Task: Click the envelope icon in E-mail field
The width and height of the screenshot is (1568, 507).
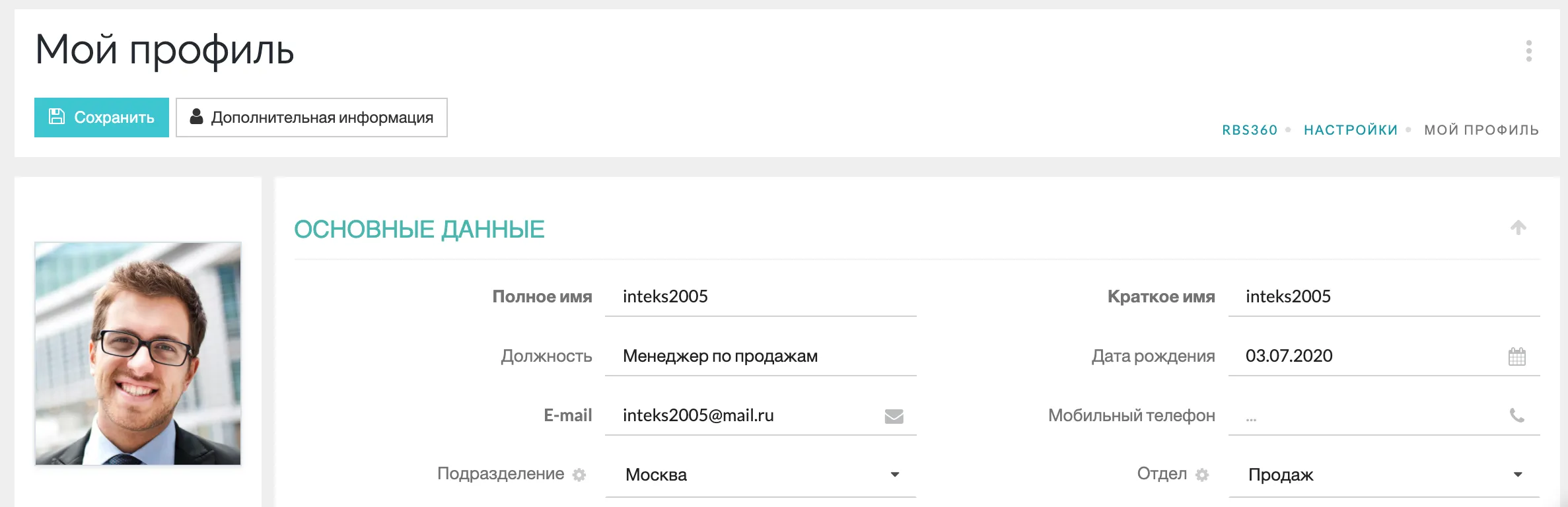Action: 894,416
